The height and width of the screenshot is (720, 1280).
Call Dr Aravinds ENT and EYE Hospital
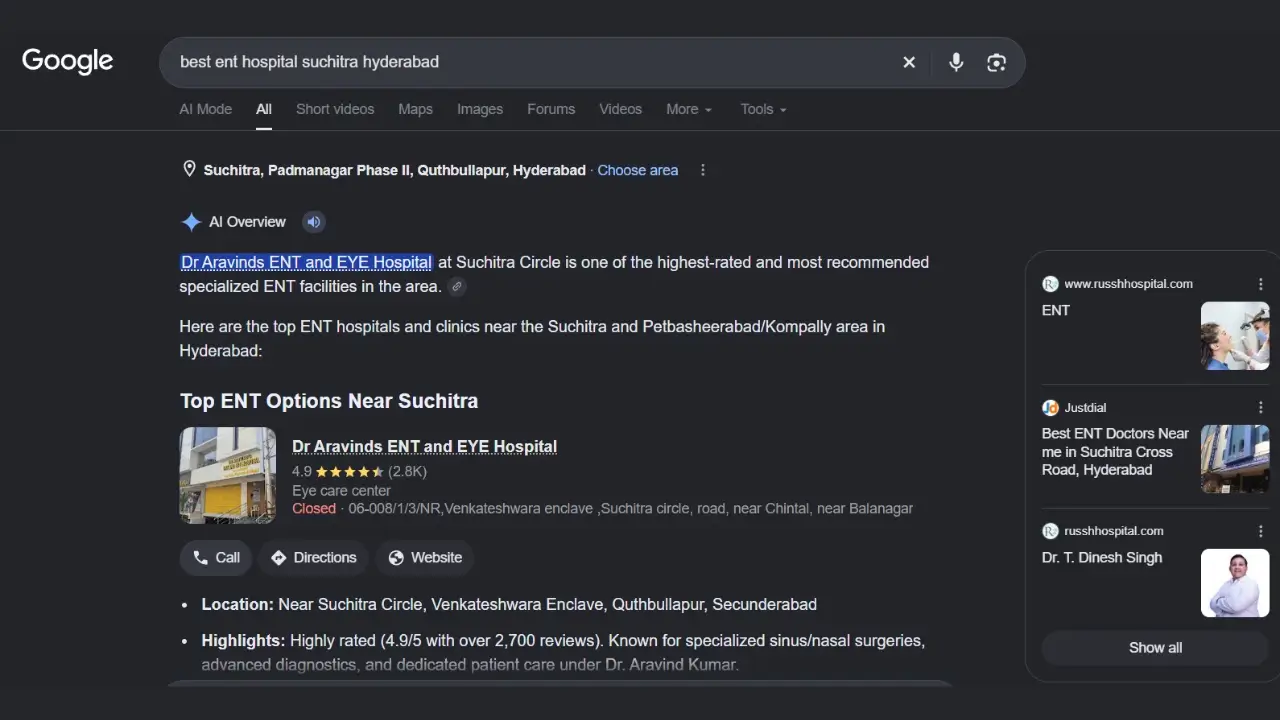pyautogui.click(x=216, y=558)
